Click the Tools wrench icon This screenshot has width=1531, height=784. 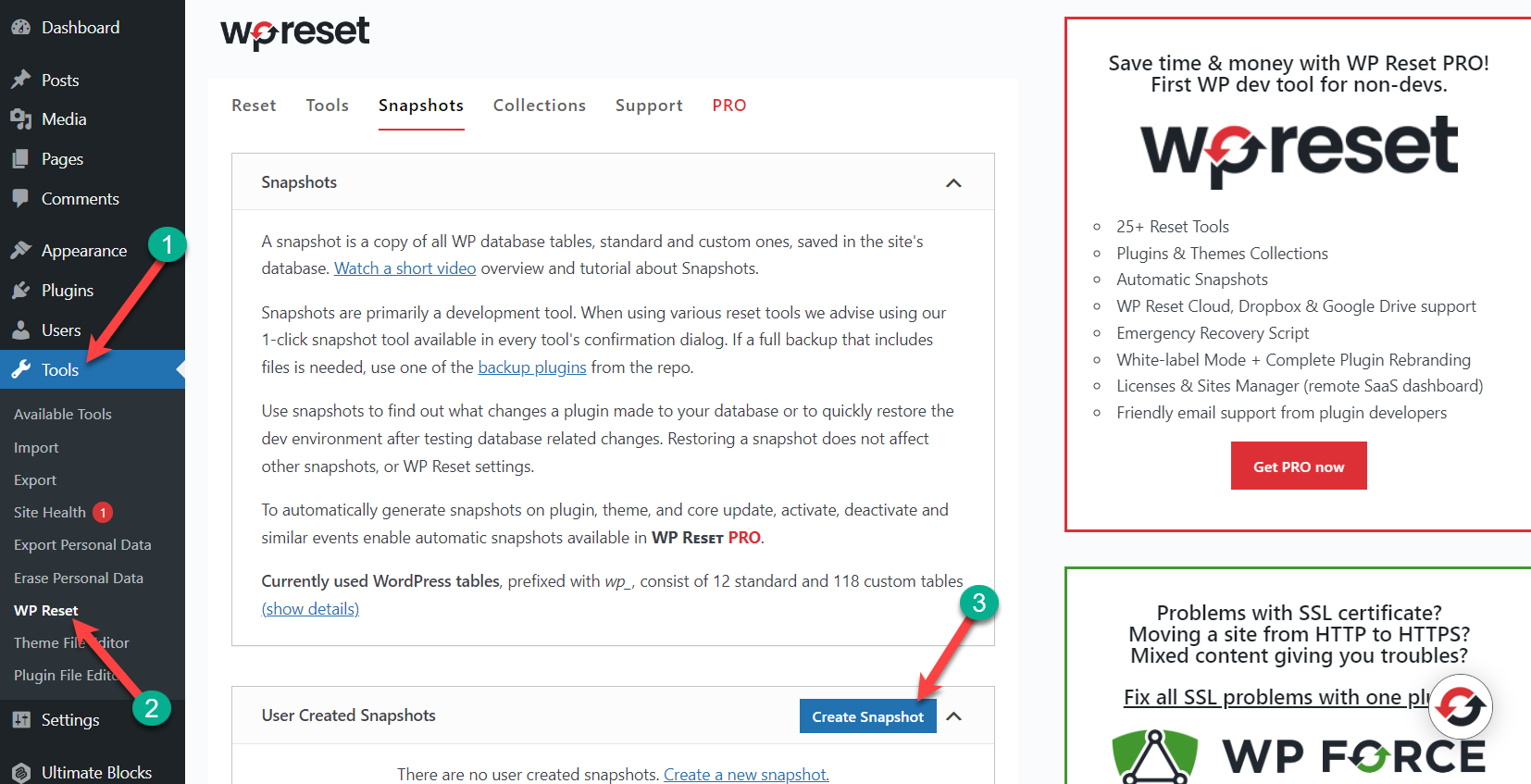[x=21, y=370]
